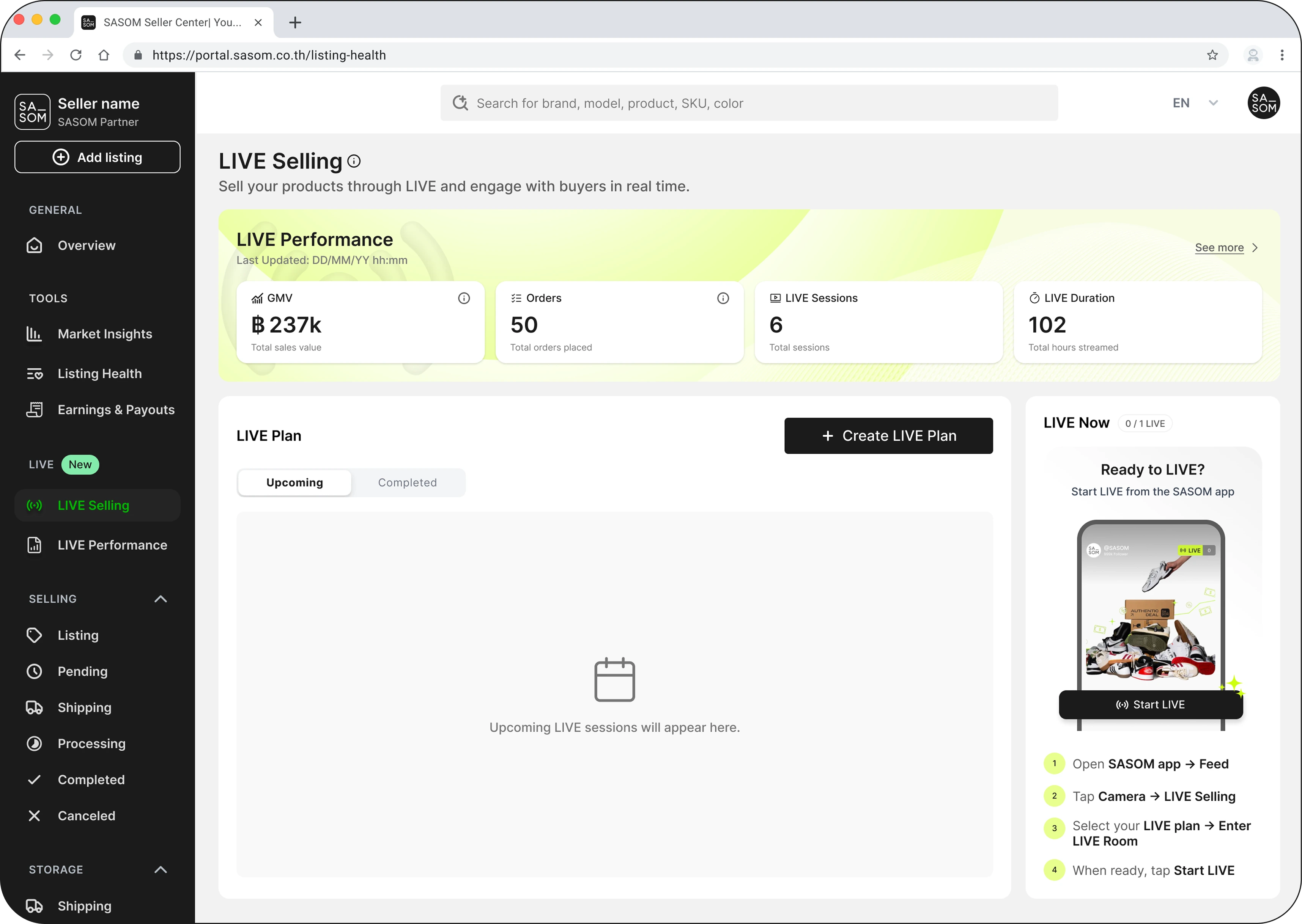
Task: Switch to the Completed tab in LIVE Plan
Action: point(408,482)
